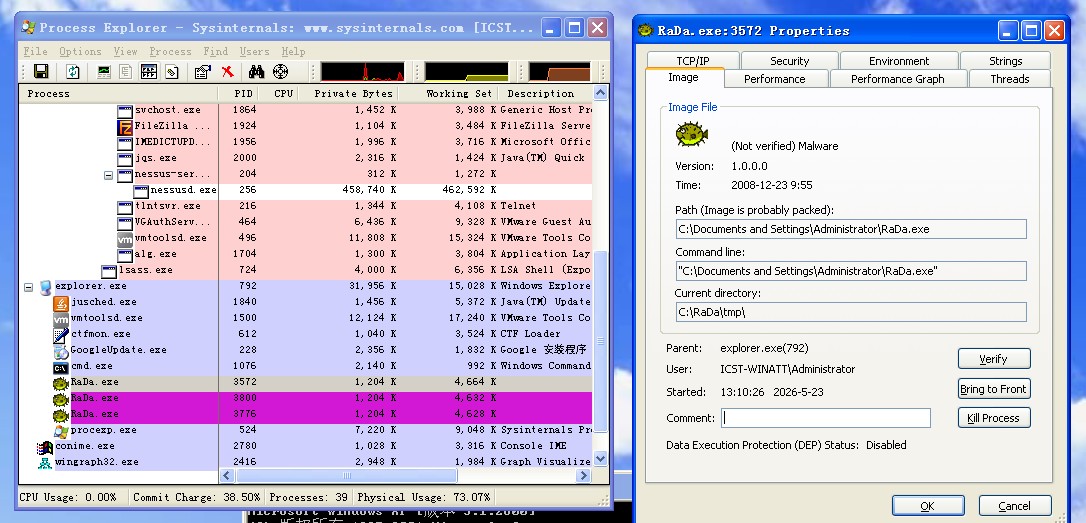Viewport: 1086px width, 523px height.
Task: Click the crosshair Find Window's Process icon
Action: click(x=281, y=71)
